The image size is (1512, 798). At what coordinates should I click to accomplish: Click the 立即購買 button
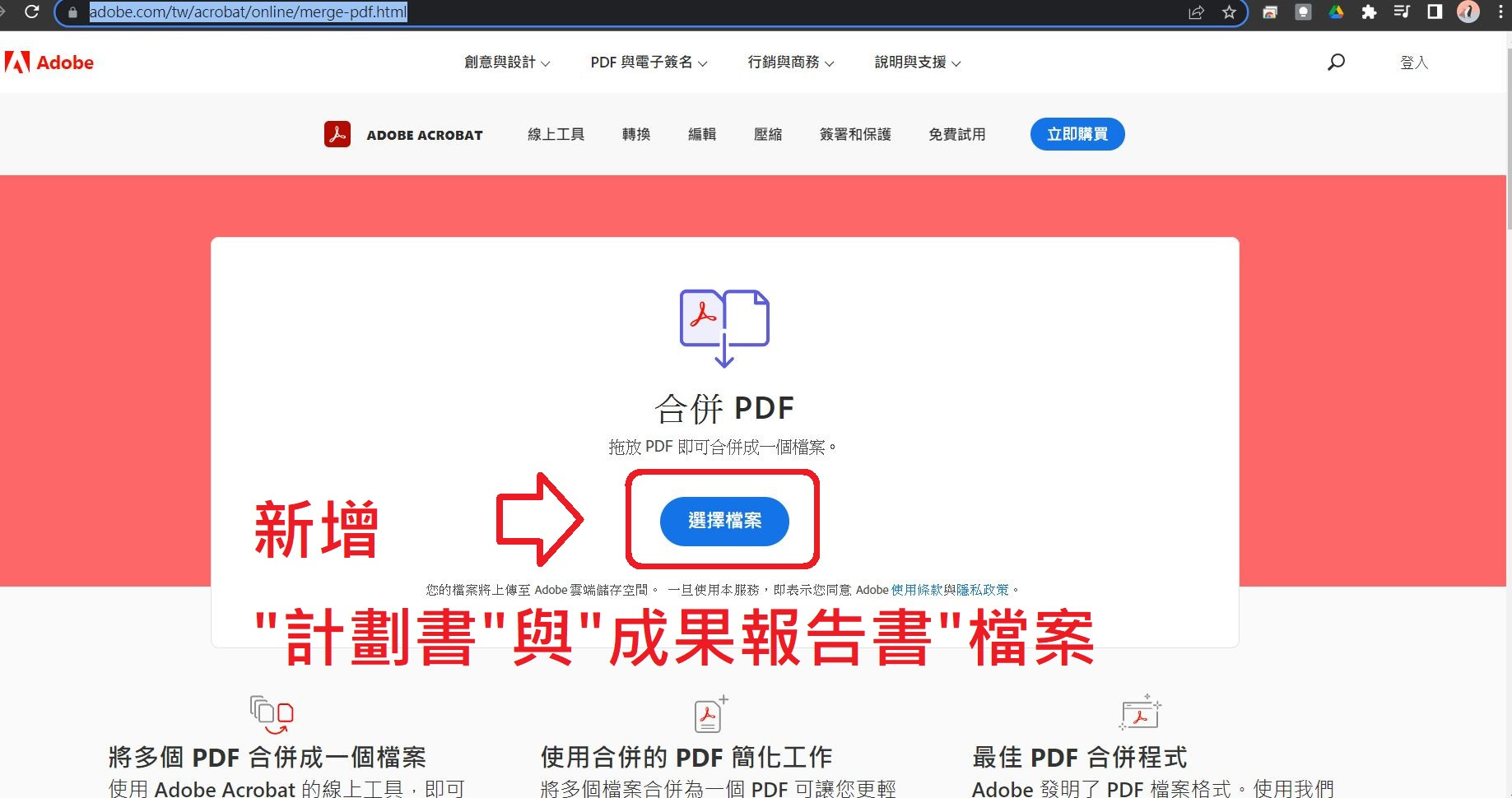point(1077,134)
